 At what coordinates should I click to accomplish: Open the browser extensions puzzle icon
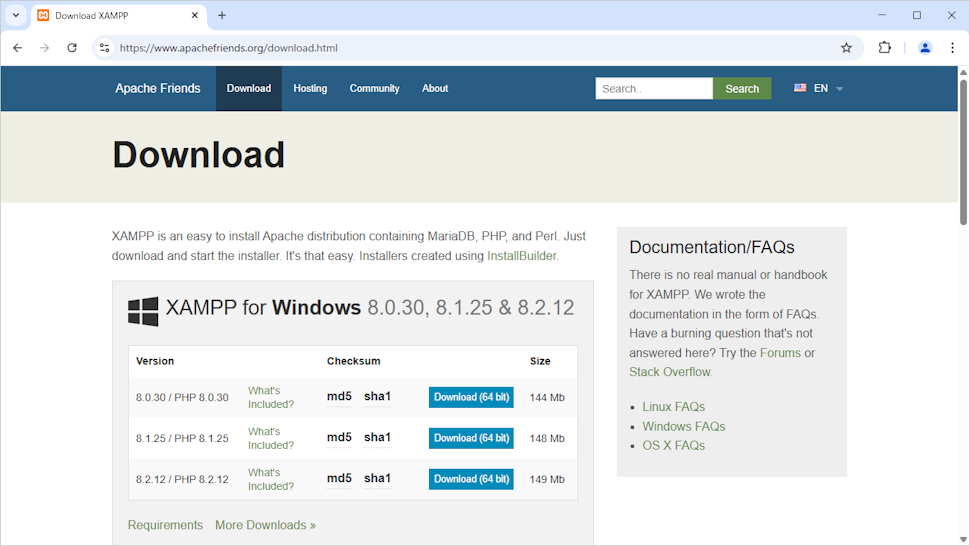(885, 48)
